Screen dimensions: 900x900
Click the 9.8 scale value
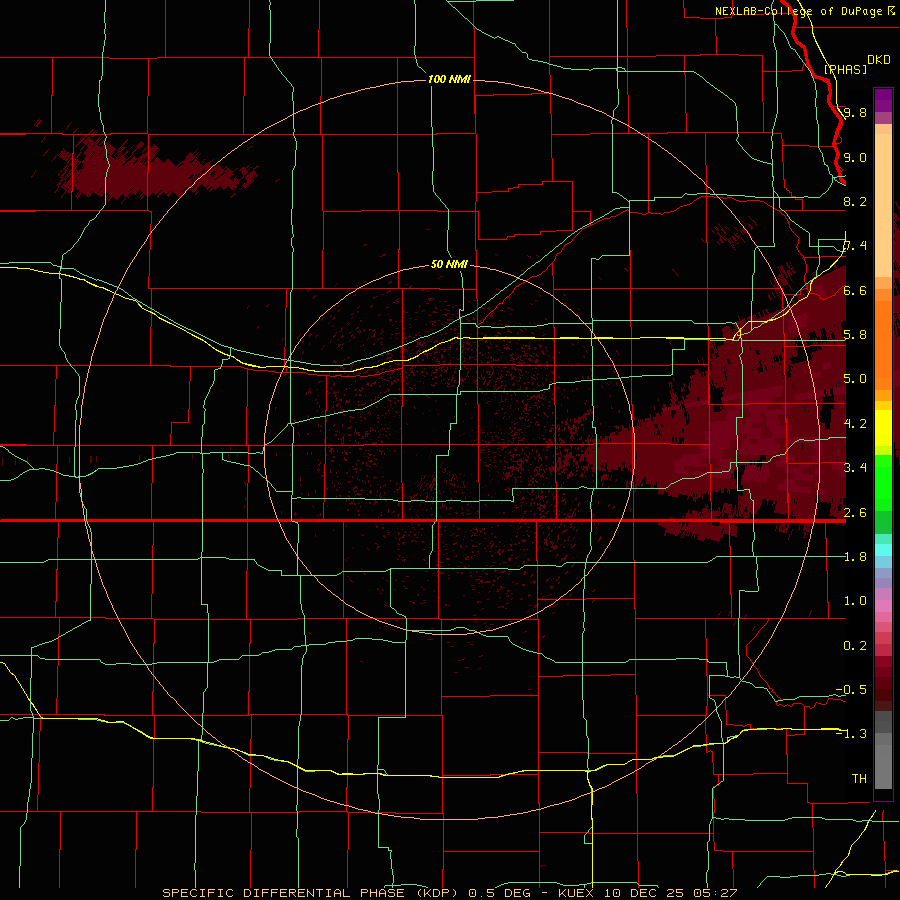coord(855,112)
